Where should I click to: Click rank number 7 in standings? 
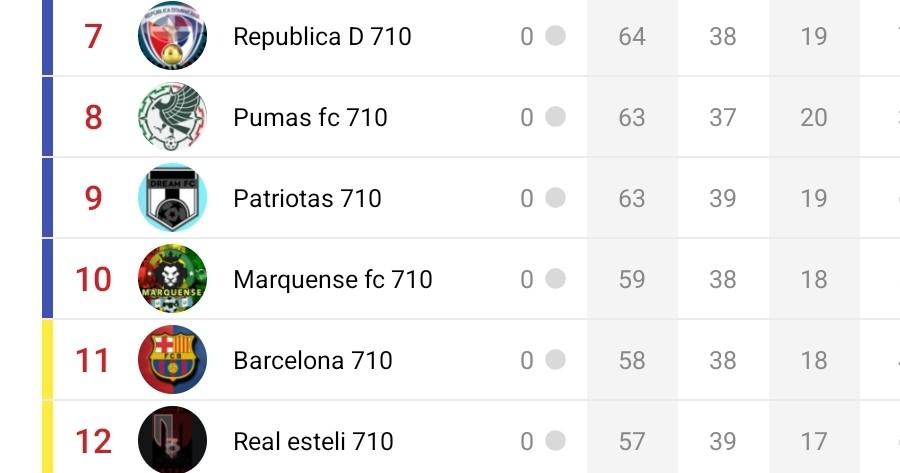tap(93, 37)
